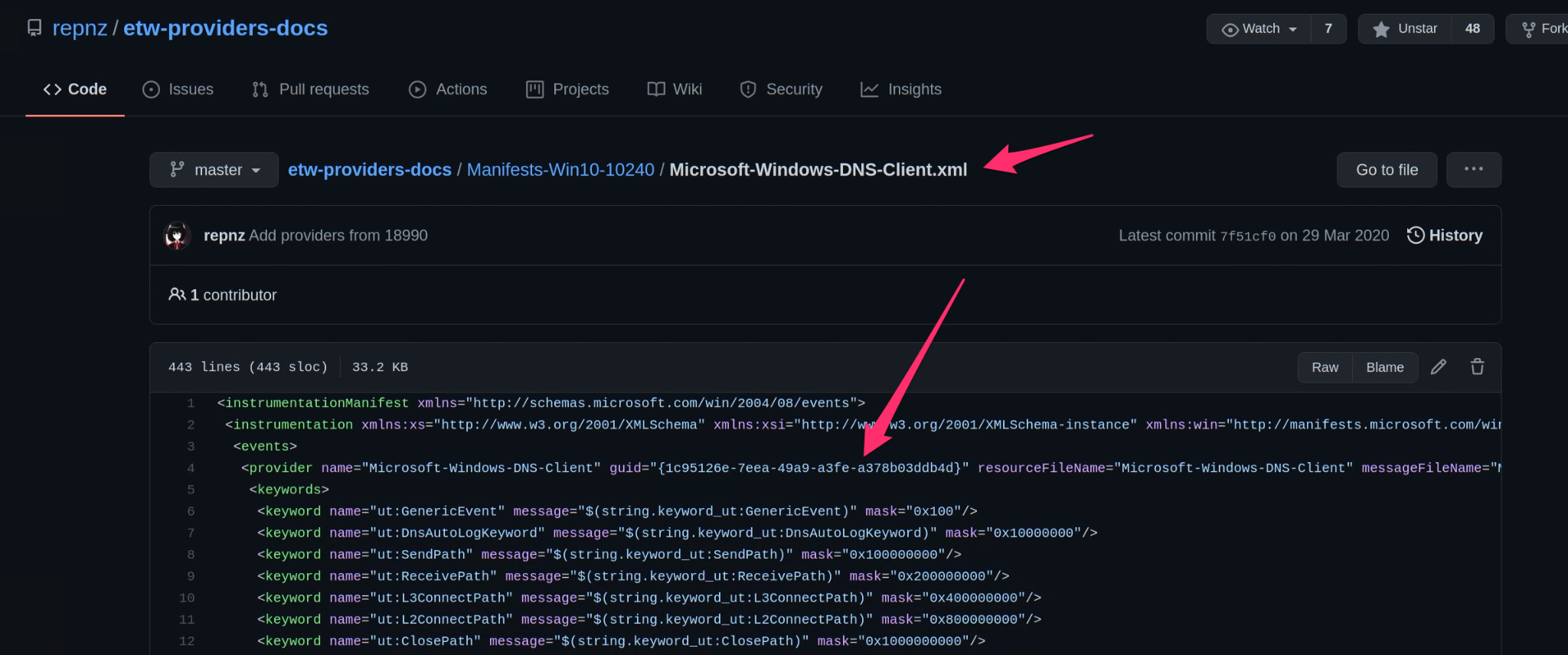This screenshot has height=655, width=1568.
Task: Click the repnz user avatar
Action: [x=178, y=236]
